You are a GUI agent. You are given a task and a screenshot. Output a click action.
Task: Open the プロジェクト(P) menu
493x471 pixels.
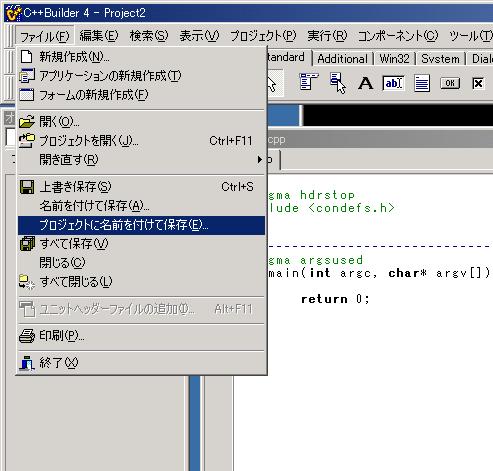pos(263,36)
